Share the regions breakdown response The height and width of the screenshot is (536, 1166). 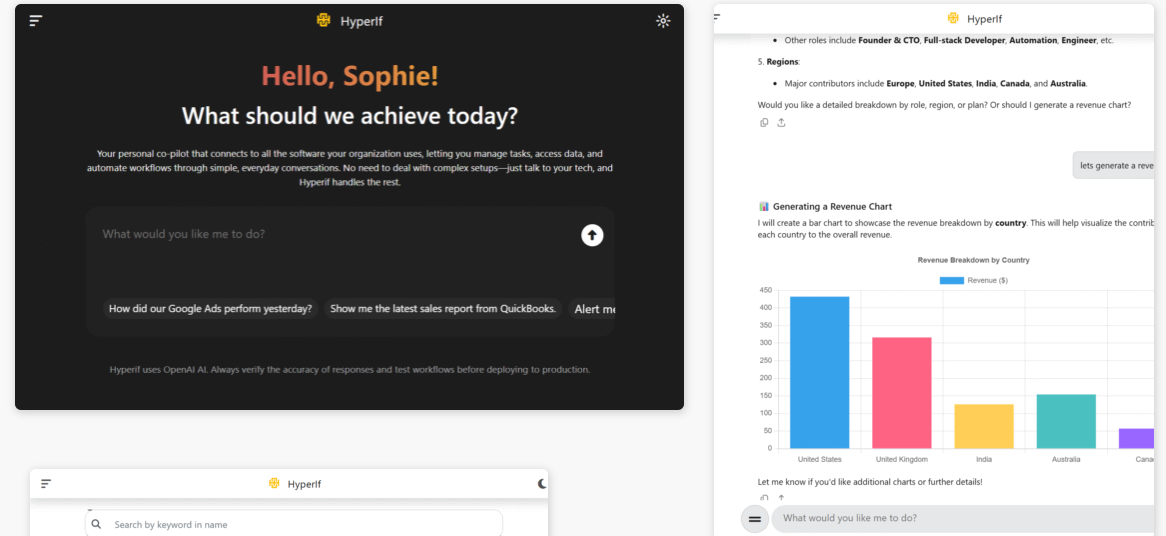(781, 123)
